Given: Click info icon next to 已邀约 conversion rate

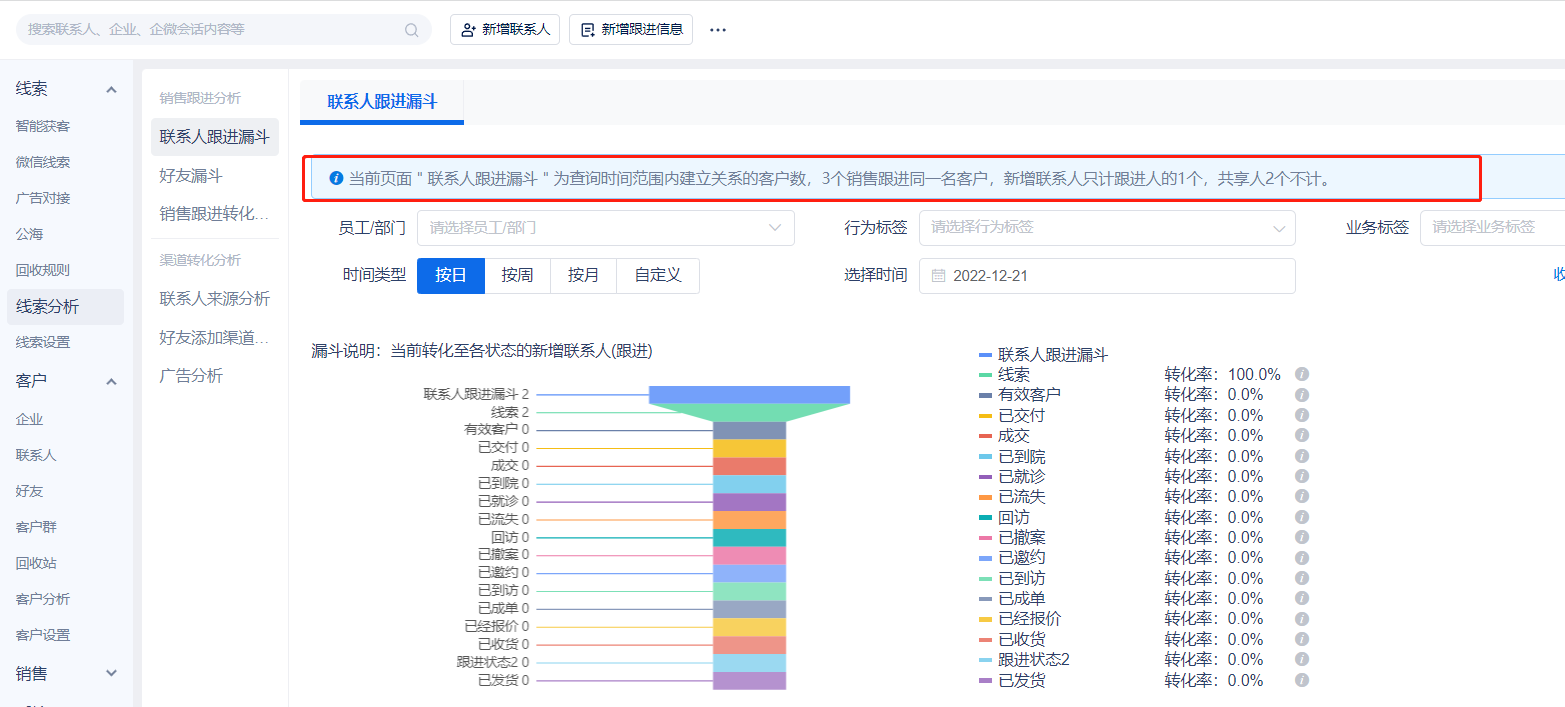Looking at the screenshot, I should pyautogui.click(x=1302, y=557).
